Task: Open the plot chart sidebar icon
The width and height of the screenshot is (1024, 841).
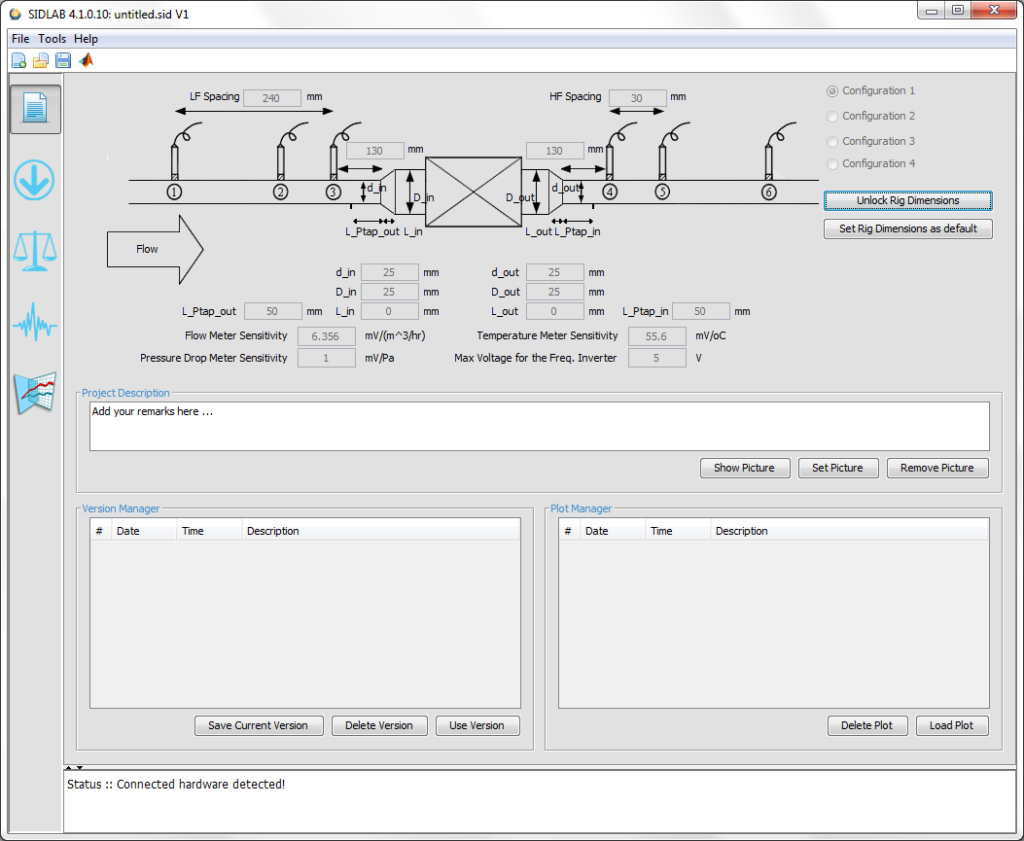Action: coord(35,393)
